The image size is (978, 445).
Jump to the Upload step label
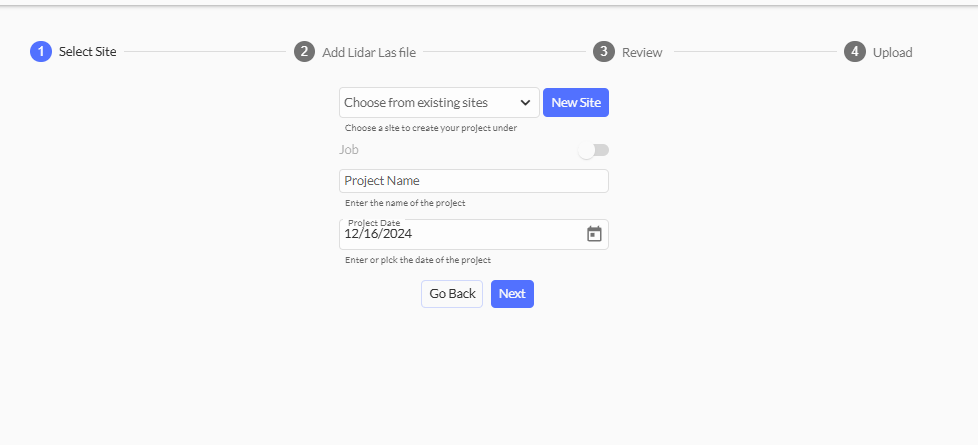click(892, 52)
